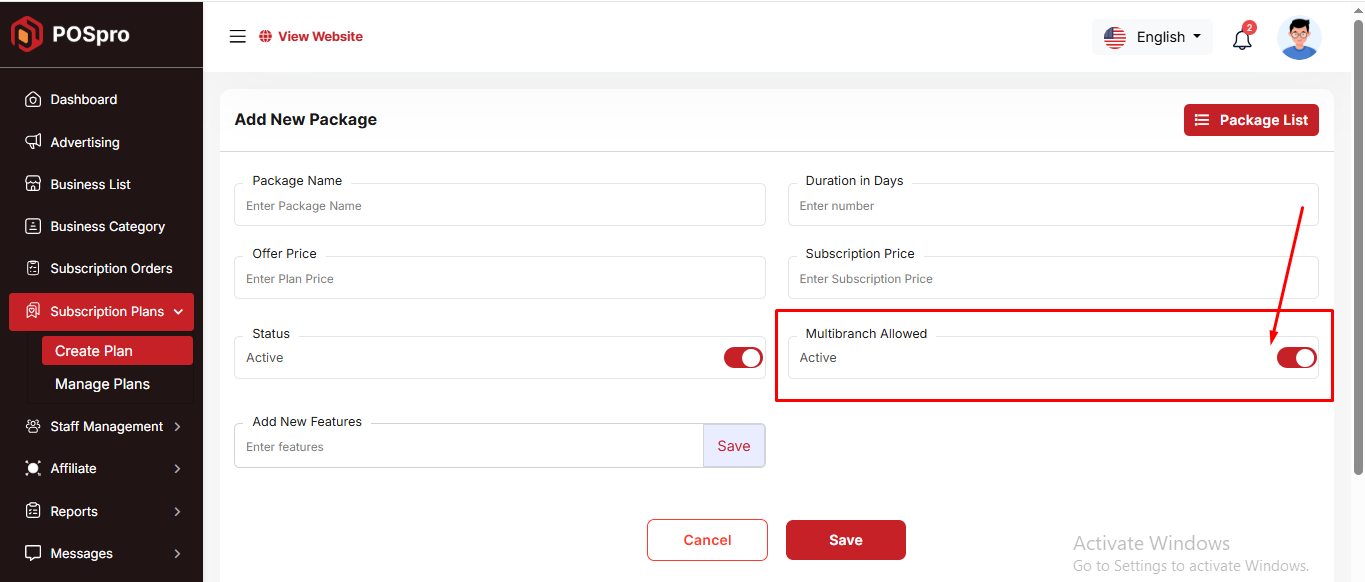This screenshot has height=582, width=1365.
Task: Click the hamburger menu icon
Action: tap(237, 37)
